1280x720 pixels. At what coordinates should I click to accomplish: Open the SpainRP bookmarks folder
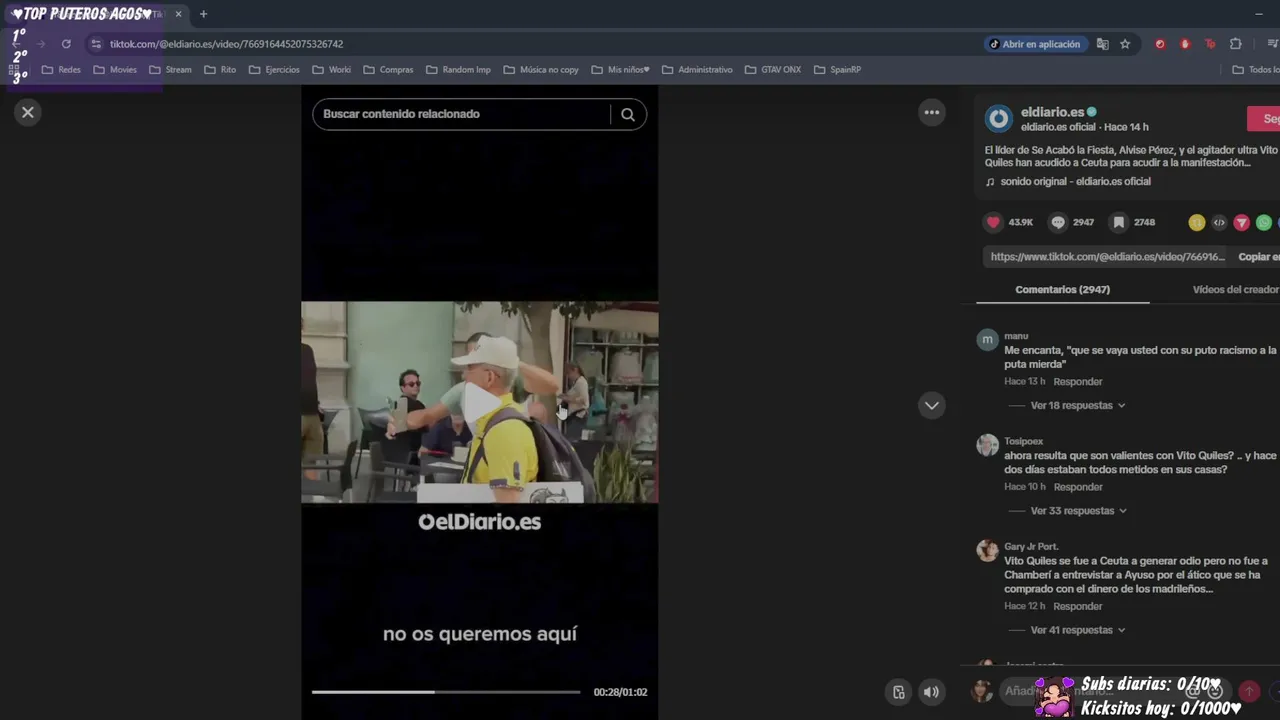[838, 70]
